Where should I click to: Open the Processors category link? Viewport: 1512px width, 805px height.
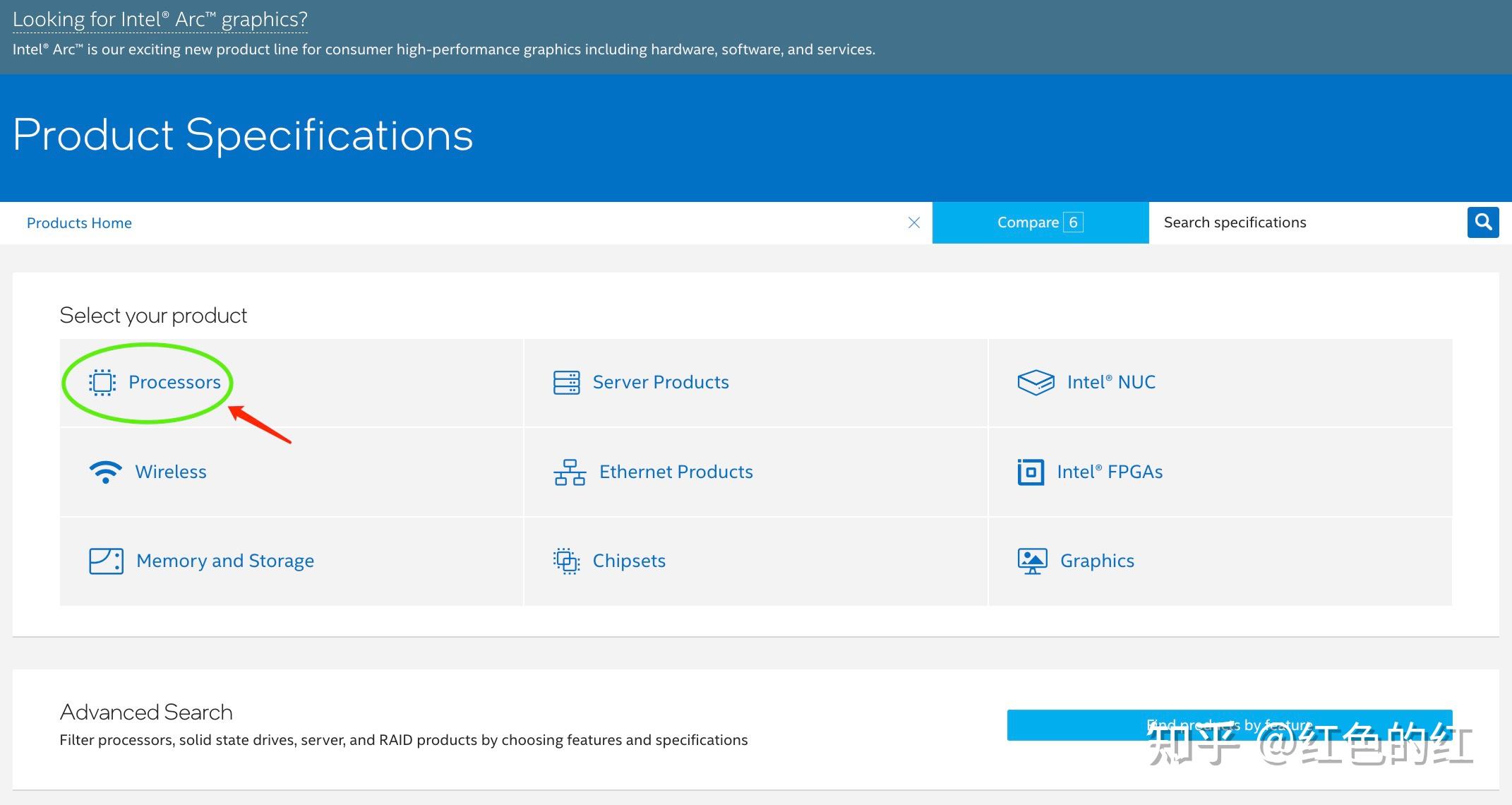tap(174, 382)
